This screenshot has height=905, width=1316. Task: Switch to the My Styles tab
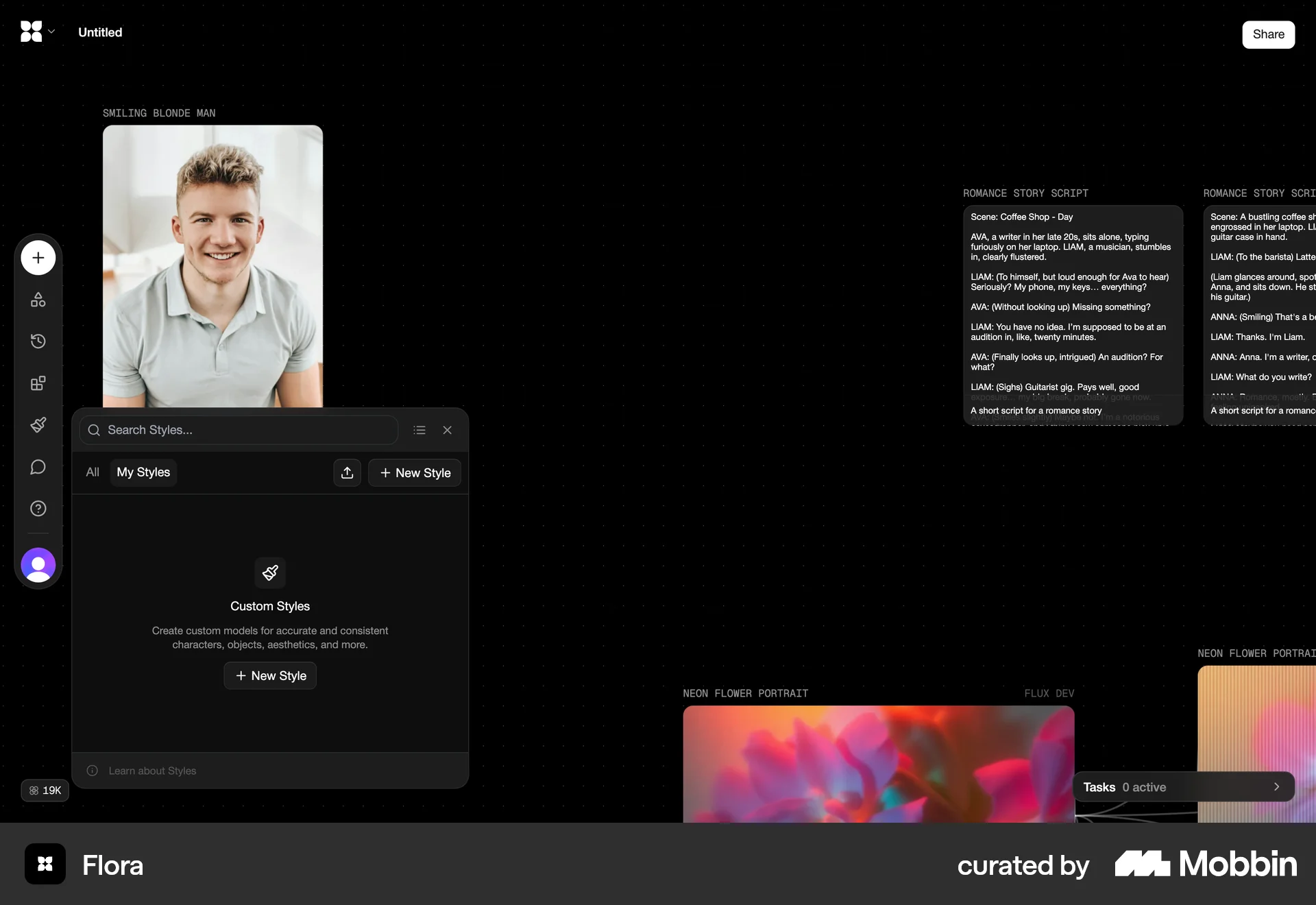pos(143,472)
